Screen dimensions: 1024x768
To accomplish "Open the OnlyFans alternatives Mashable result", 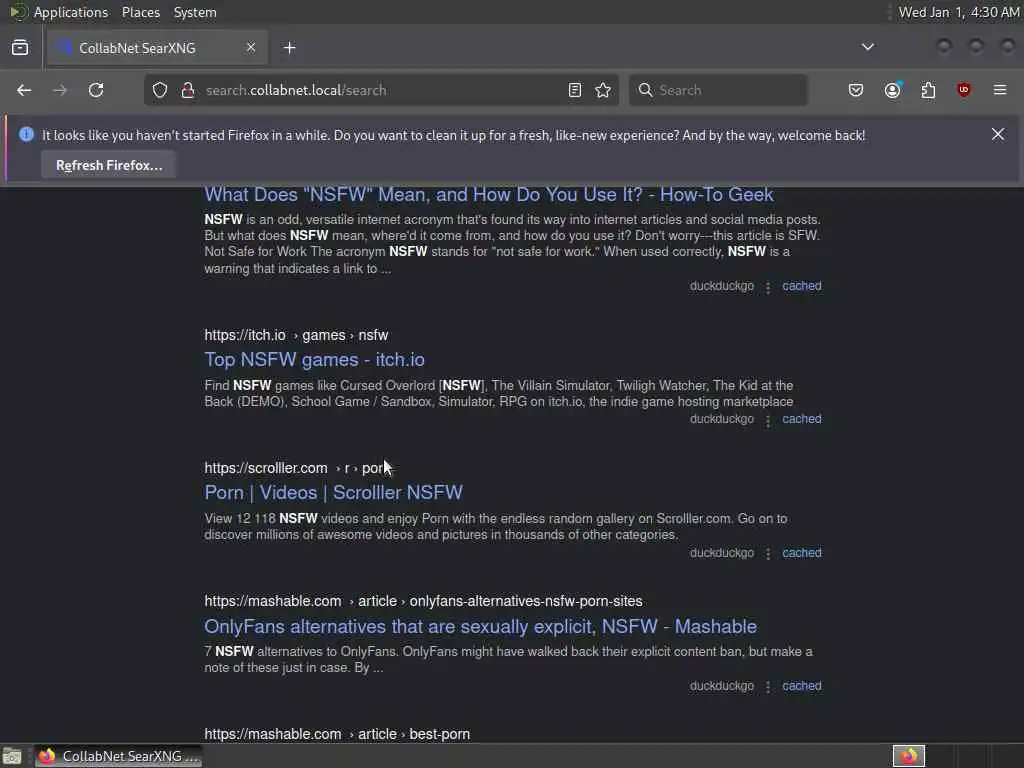I will click(480, 626).
